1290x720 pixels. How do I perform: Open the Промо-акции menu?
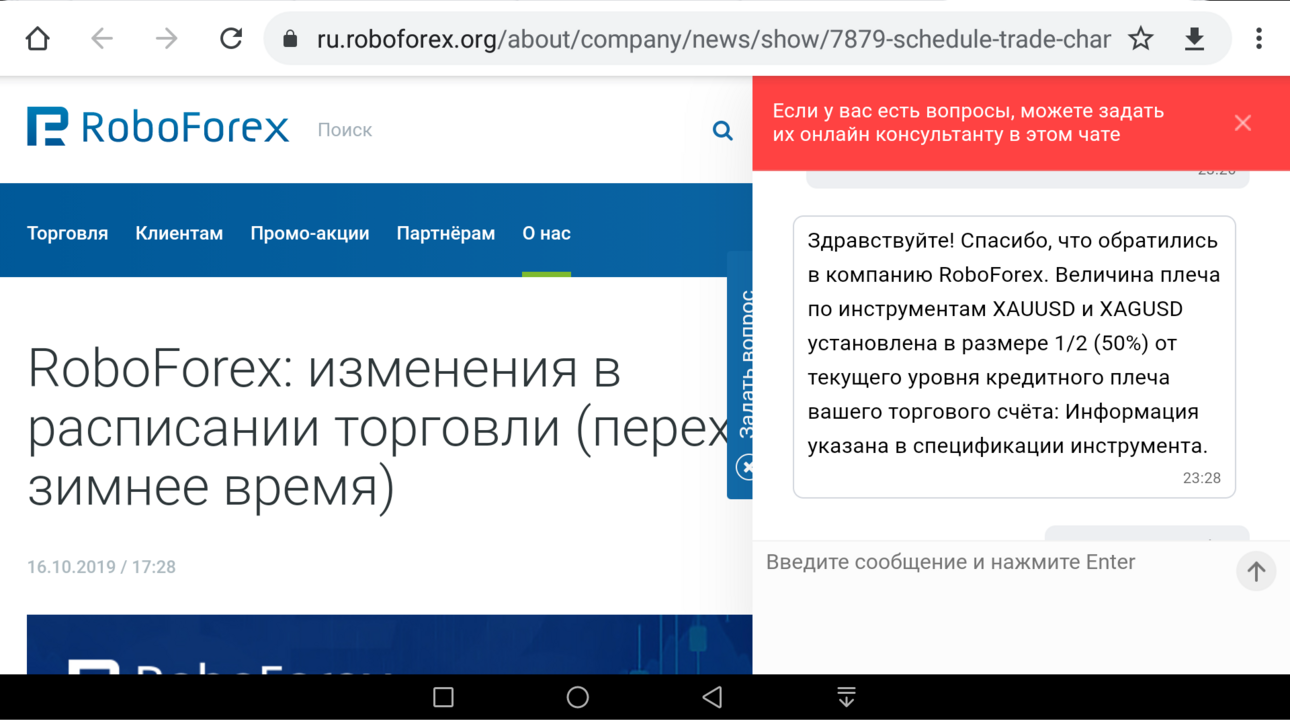tap(310, 233)
